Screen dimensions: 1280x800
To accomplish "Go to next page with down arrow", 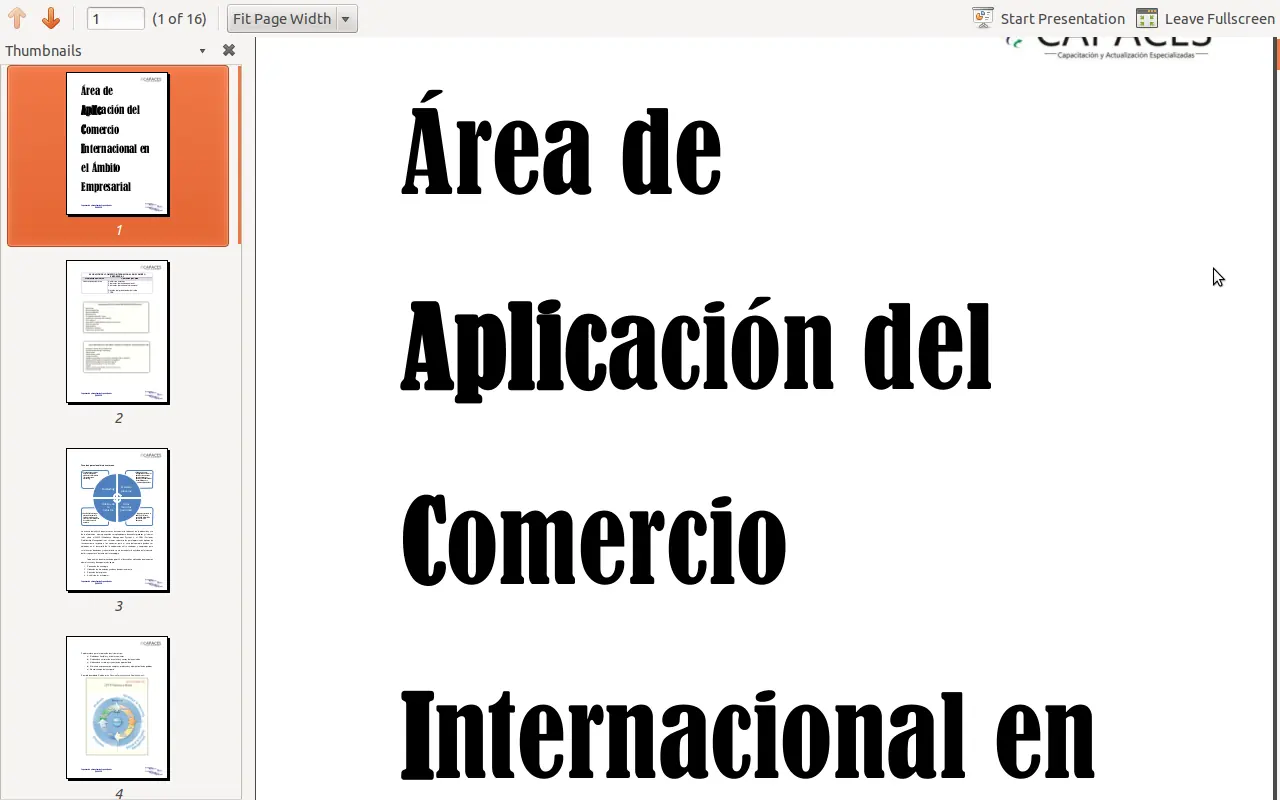I will [50, 19].
